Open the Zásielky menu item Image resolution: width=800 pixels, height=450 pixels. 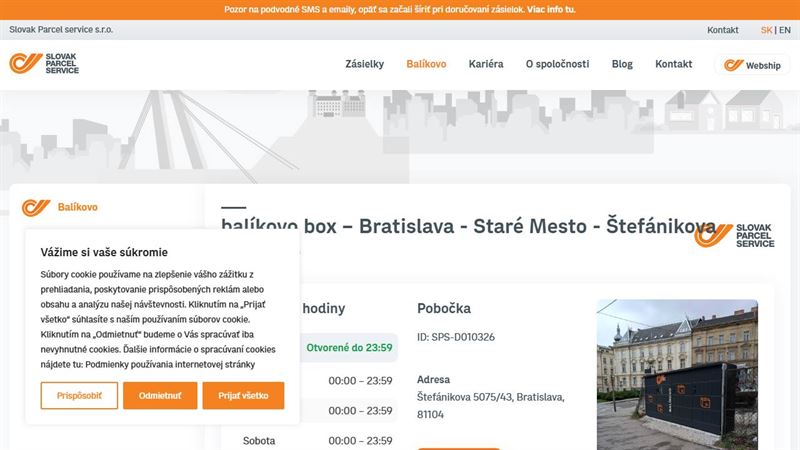[364, 64]
